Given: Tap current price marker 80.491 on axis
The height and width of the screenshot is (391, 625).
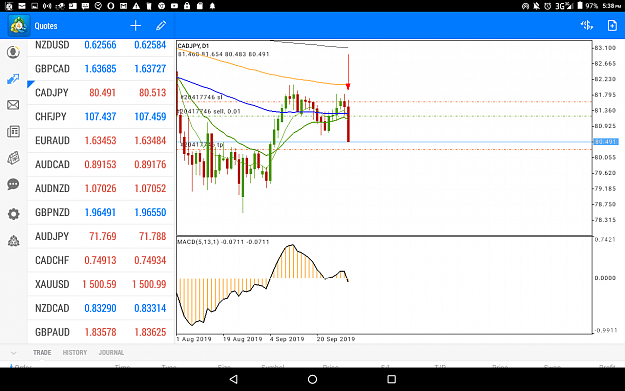Looking at the screenshot, I should [x=606, y=141].
